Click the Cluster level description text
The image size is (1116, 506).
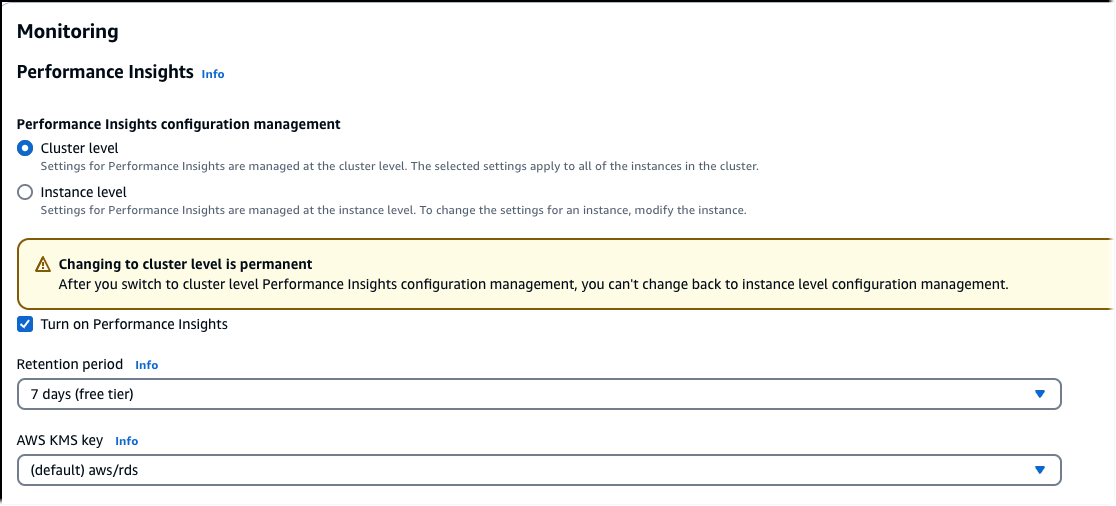(x=400, y=167)
